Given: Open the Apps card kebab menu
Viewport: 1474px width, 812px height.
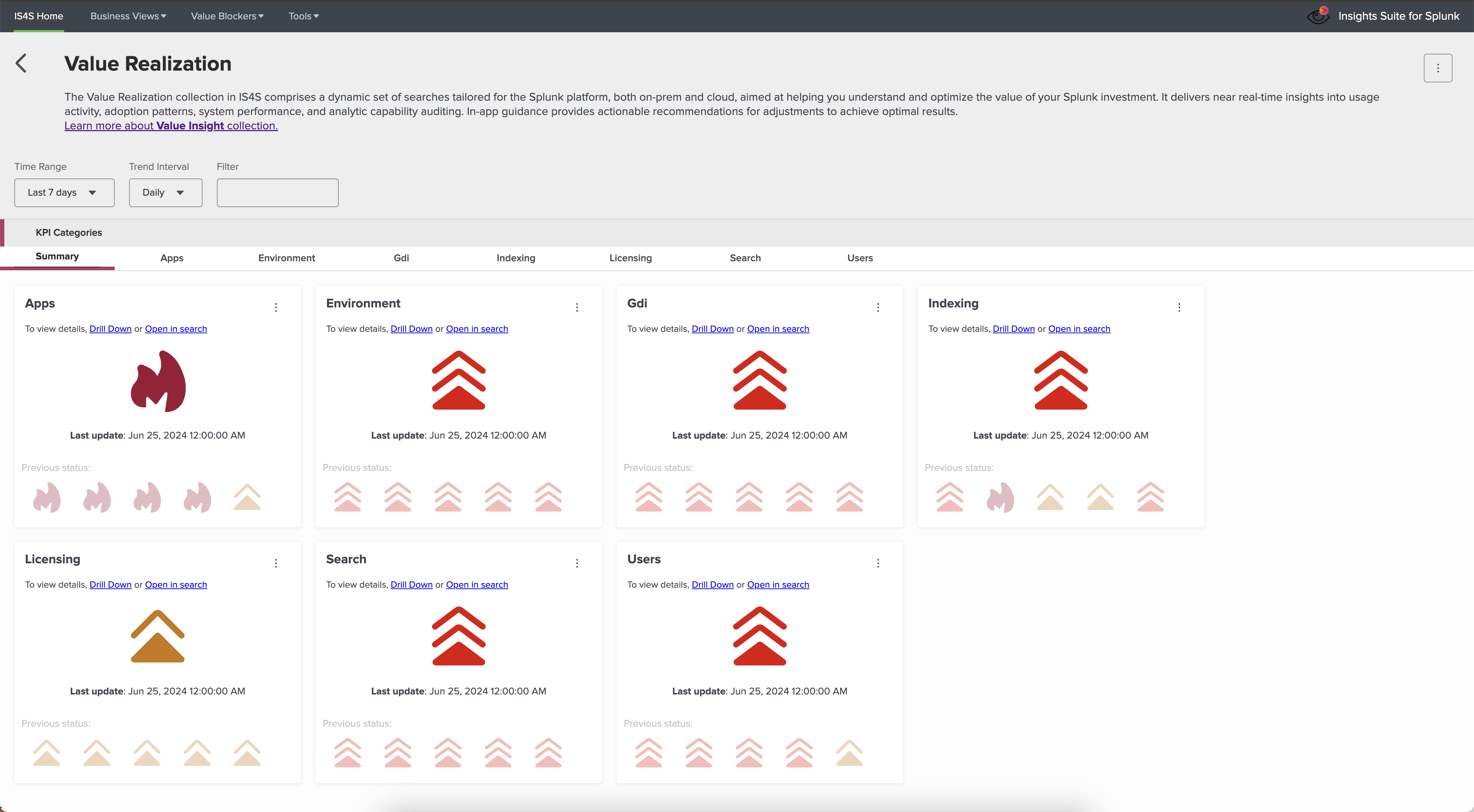Looking at the screenshot, I should click(x=276, y=308).
